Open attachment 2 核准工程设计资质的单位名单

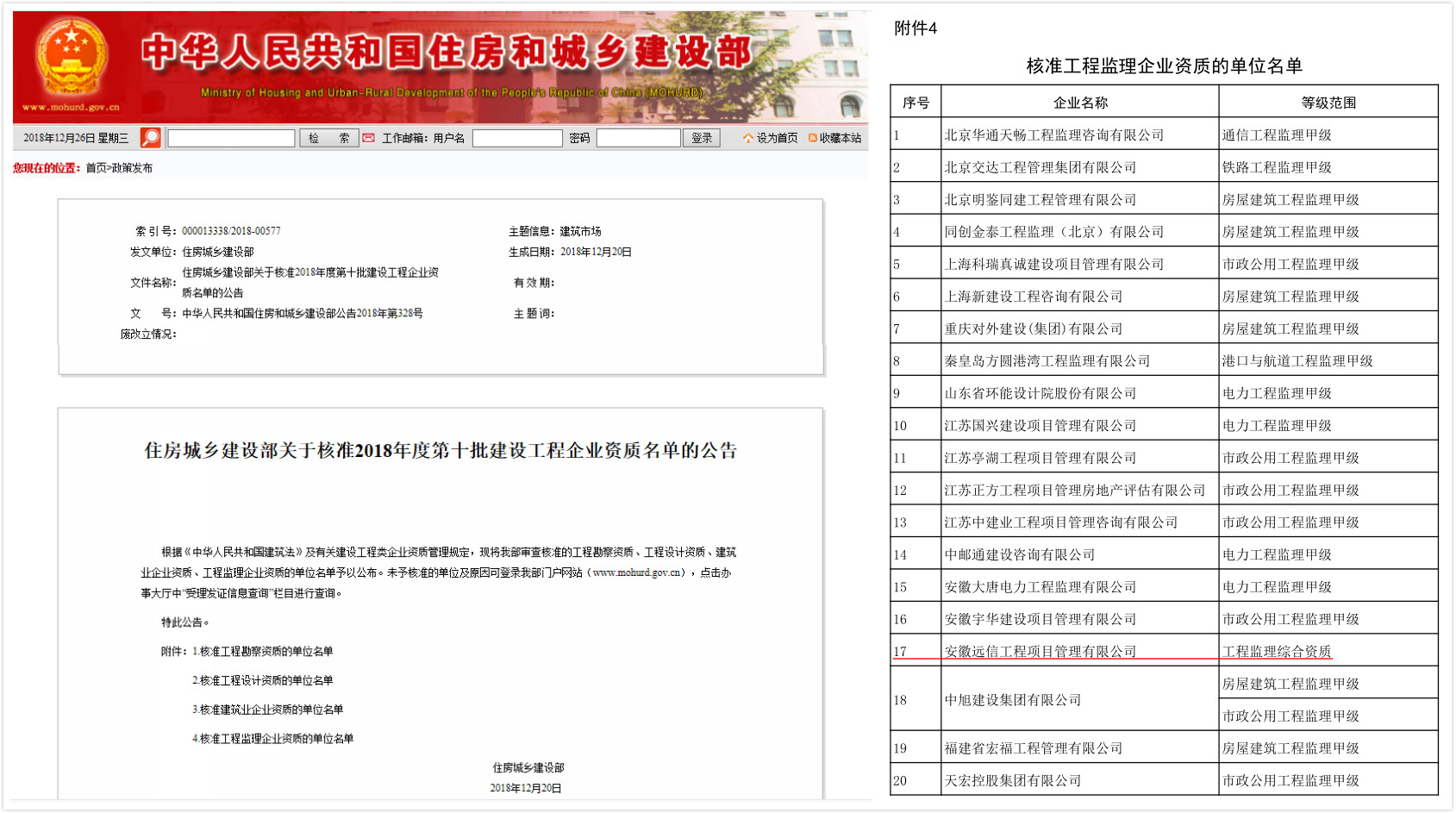[266, 681]
